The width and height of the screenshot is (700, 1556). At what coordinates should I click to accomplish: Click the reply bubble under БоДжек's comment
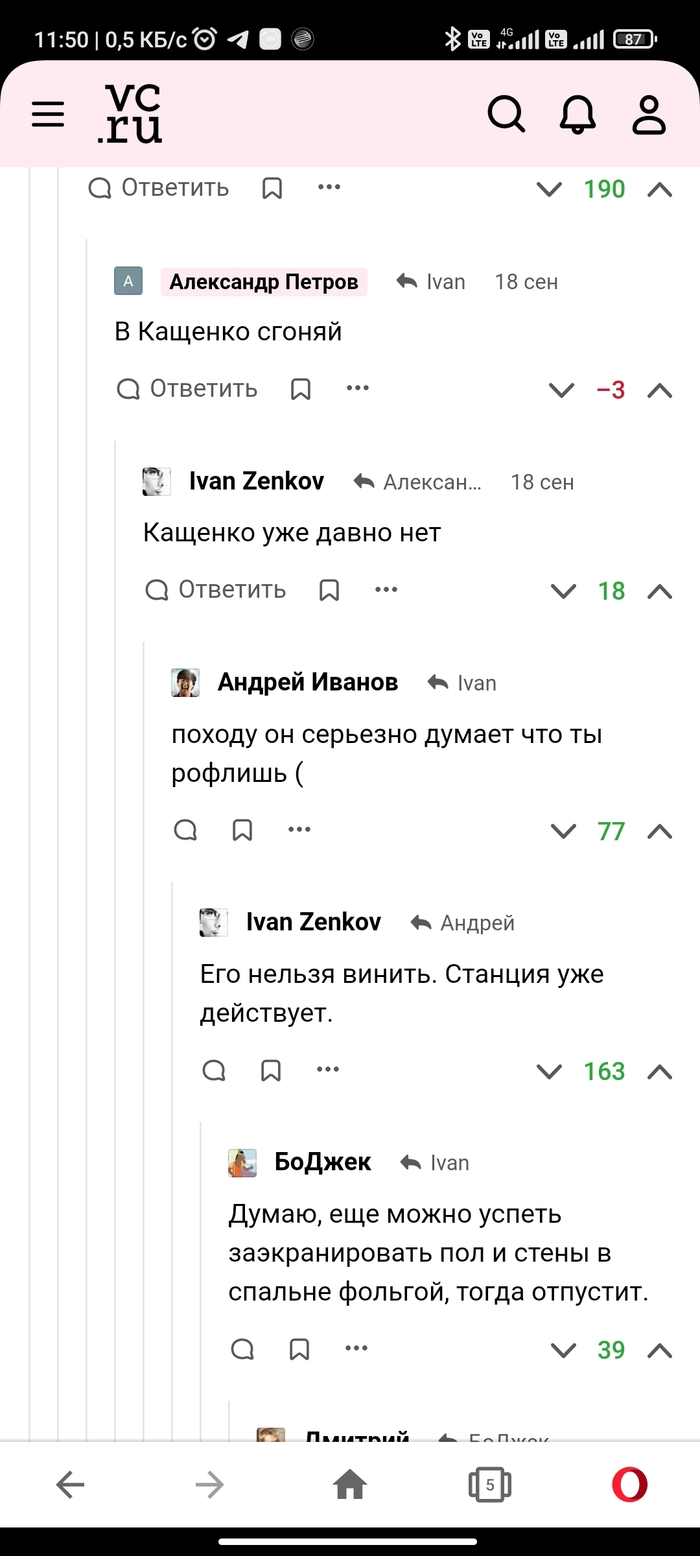[243, 1350]
